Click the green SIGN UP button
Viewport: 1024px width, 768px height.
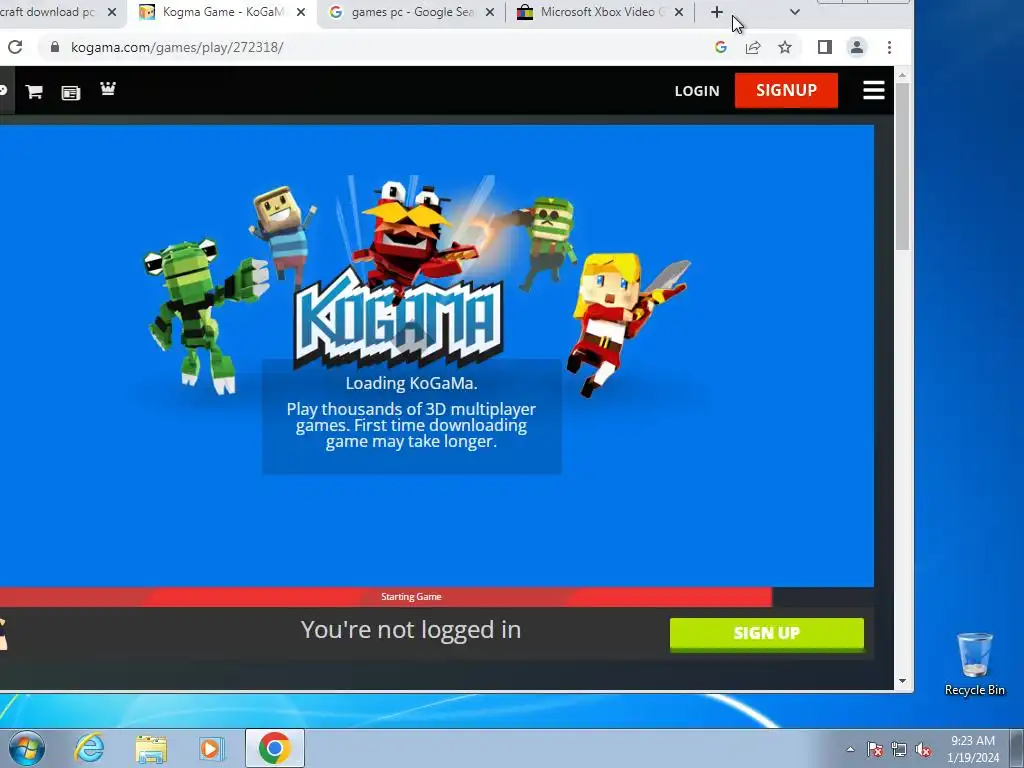click(x=767, y=633)
